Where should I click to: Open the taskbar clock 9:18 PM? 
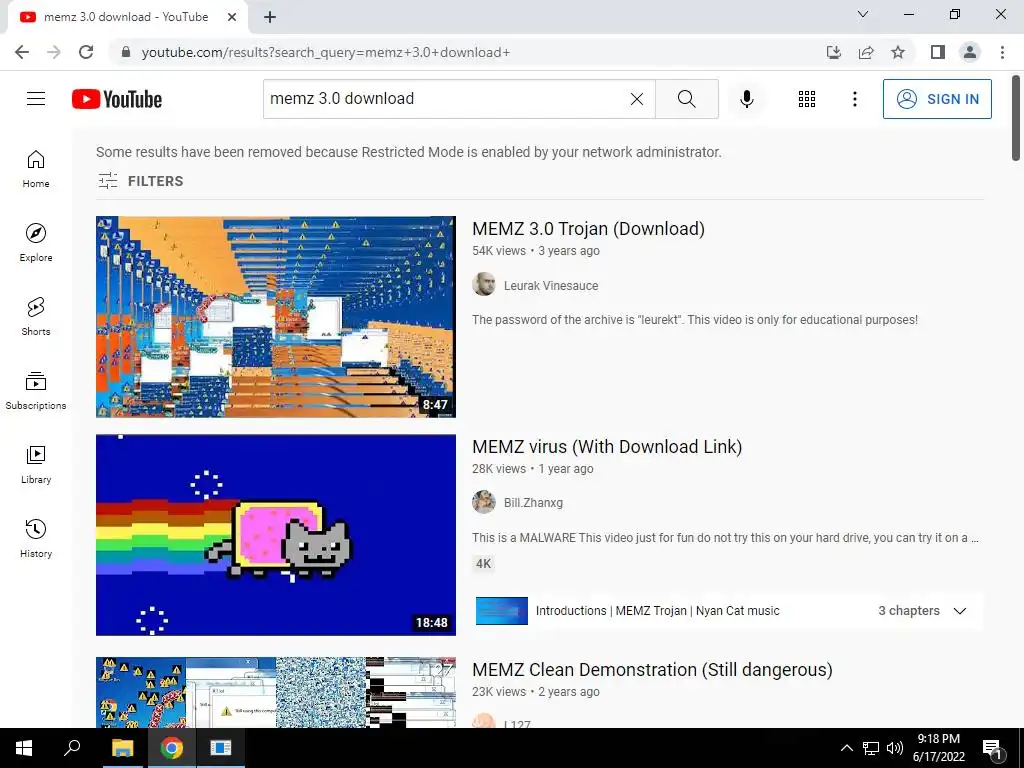click(938, 748)
